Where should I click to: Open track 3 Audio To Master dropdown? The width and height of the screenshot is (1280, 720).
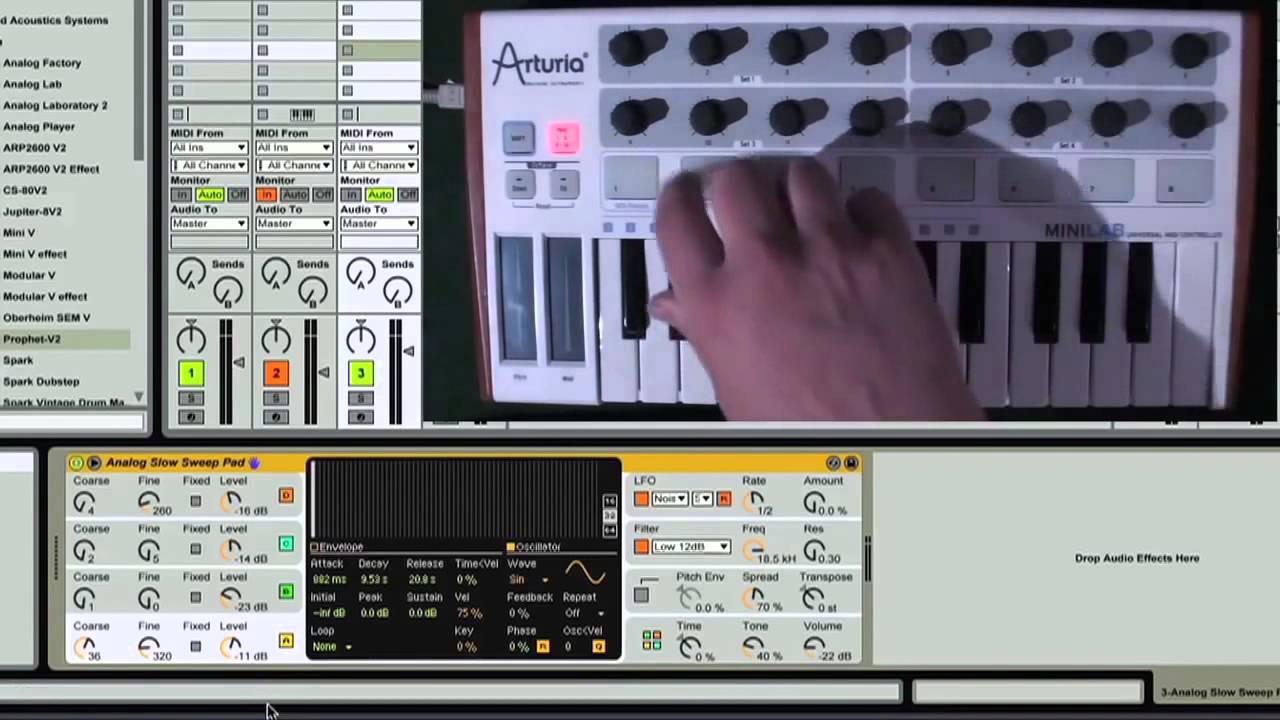tap(379, 224)
